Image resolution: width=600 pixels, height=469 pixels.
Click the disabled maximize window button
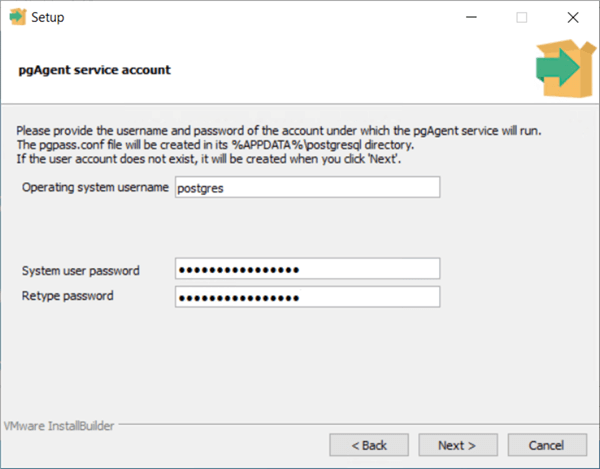pos(521,17)
